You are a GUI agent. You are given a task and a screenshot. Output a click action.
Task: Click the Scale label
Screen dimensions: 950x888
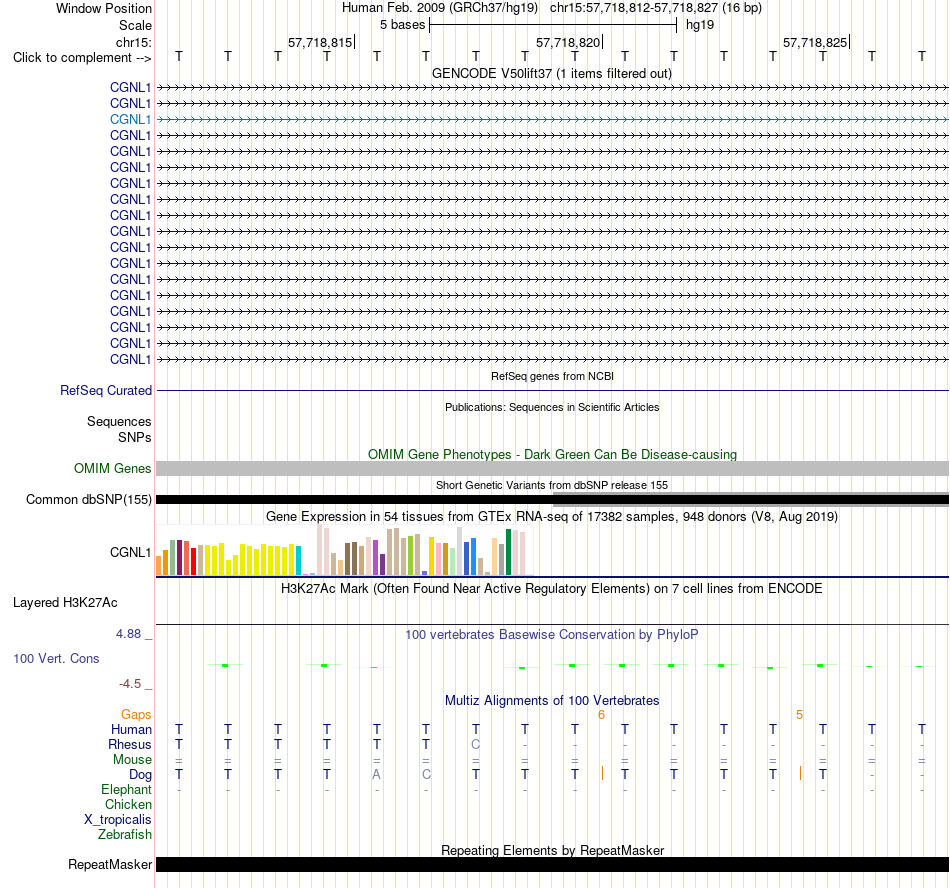(x=135, y=25)
